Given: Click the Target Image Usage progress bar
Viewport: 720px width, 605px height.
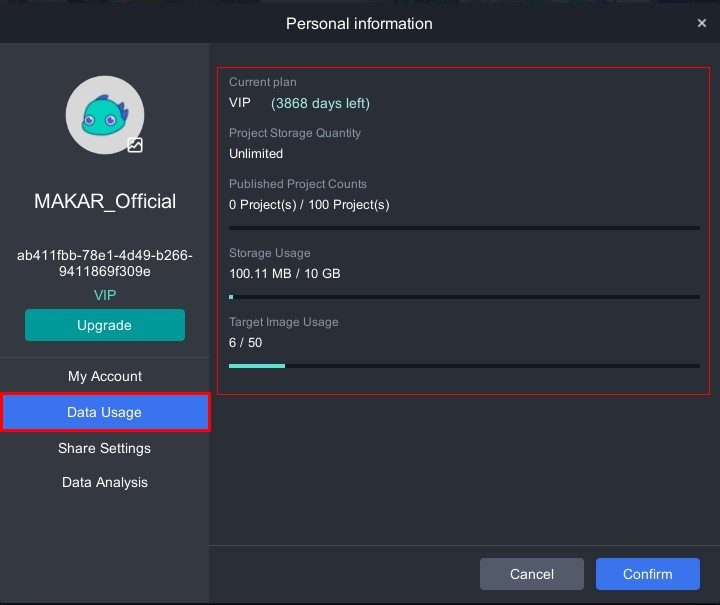Looking at the screenshot, I should (x=464, y=366).
